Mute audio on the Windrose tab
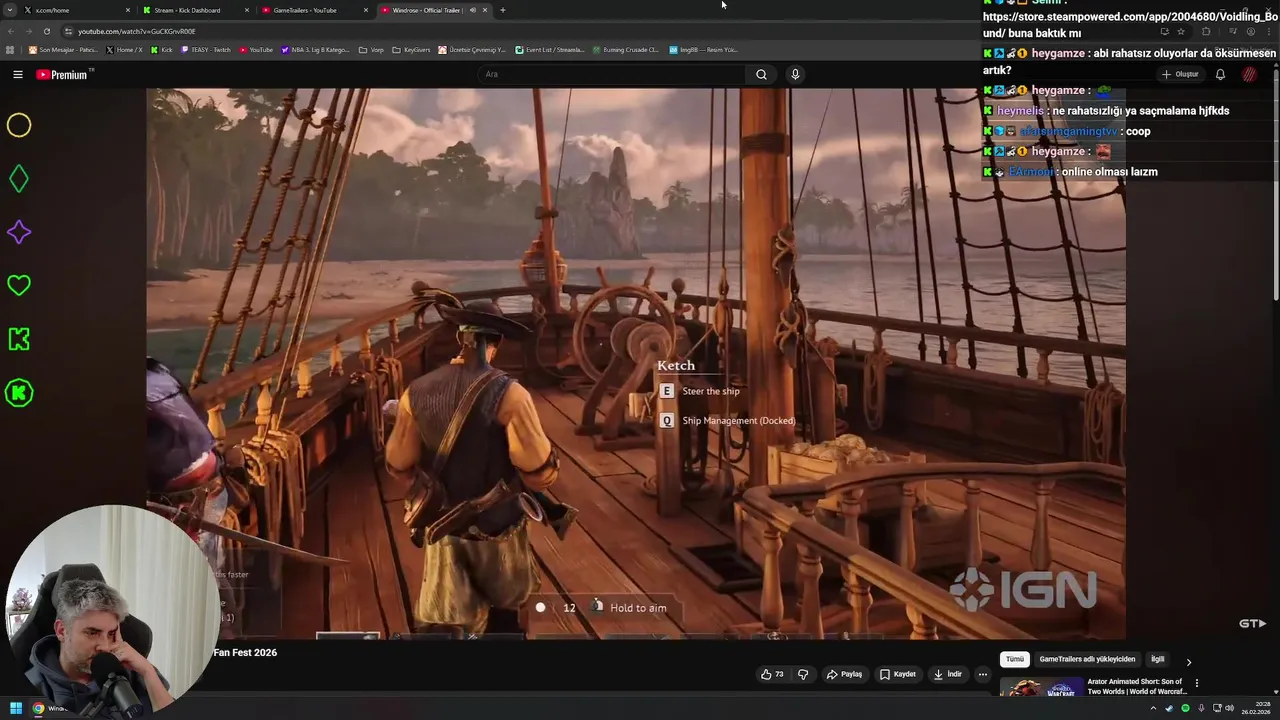Viewport: 1280px width, 720px height. [x=473, y=10]
